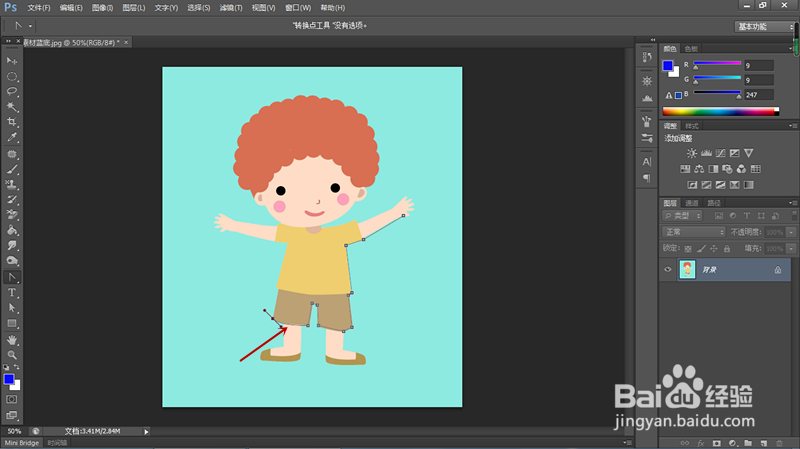Select the Brush tool

[x=12, y=169]
